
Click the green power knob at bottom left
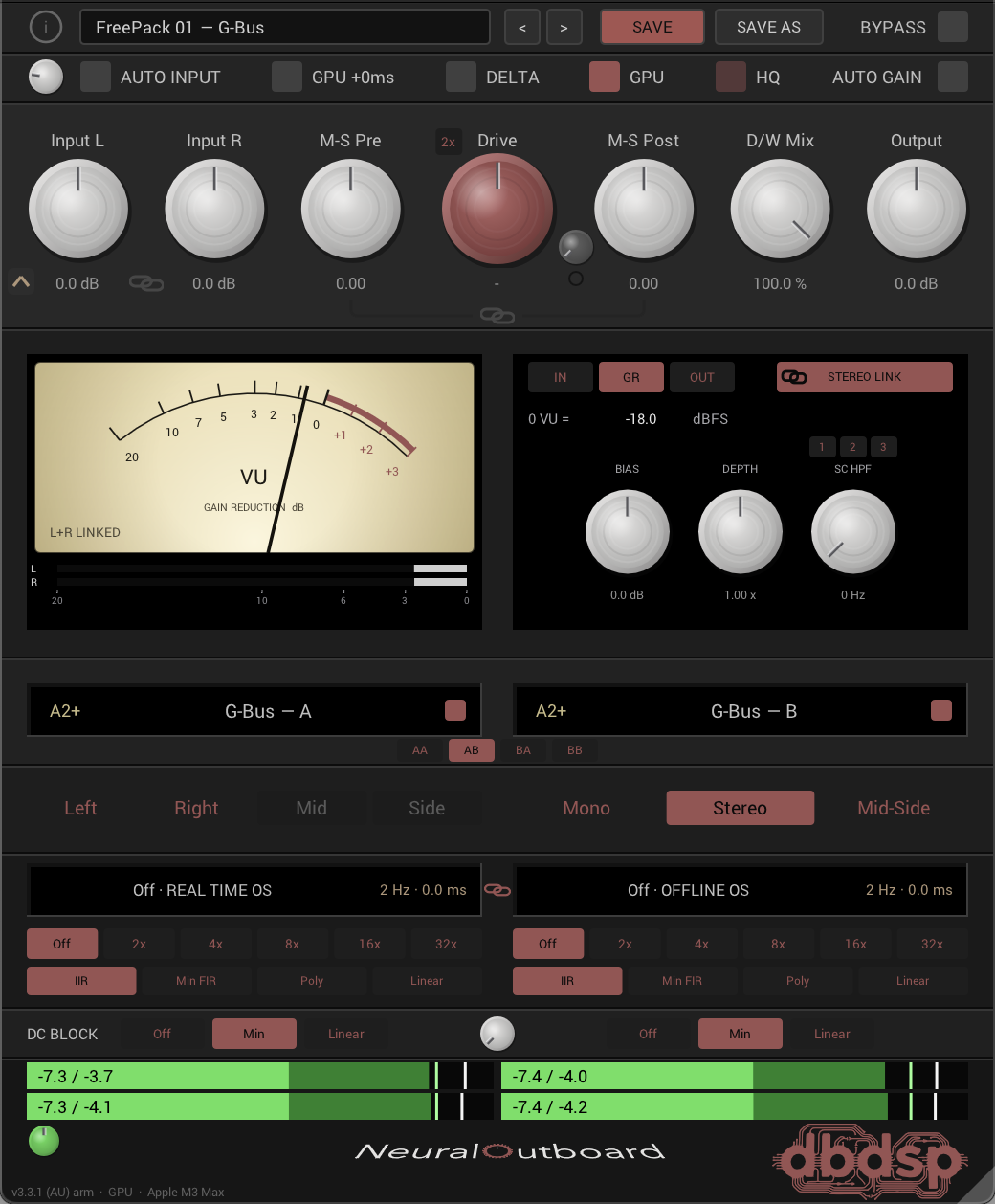point(44,1141)
